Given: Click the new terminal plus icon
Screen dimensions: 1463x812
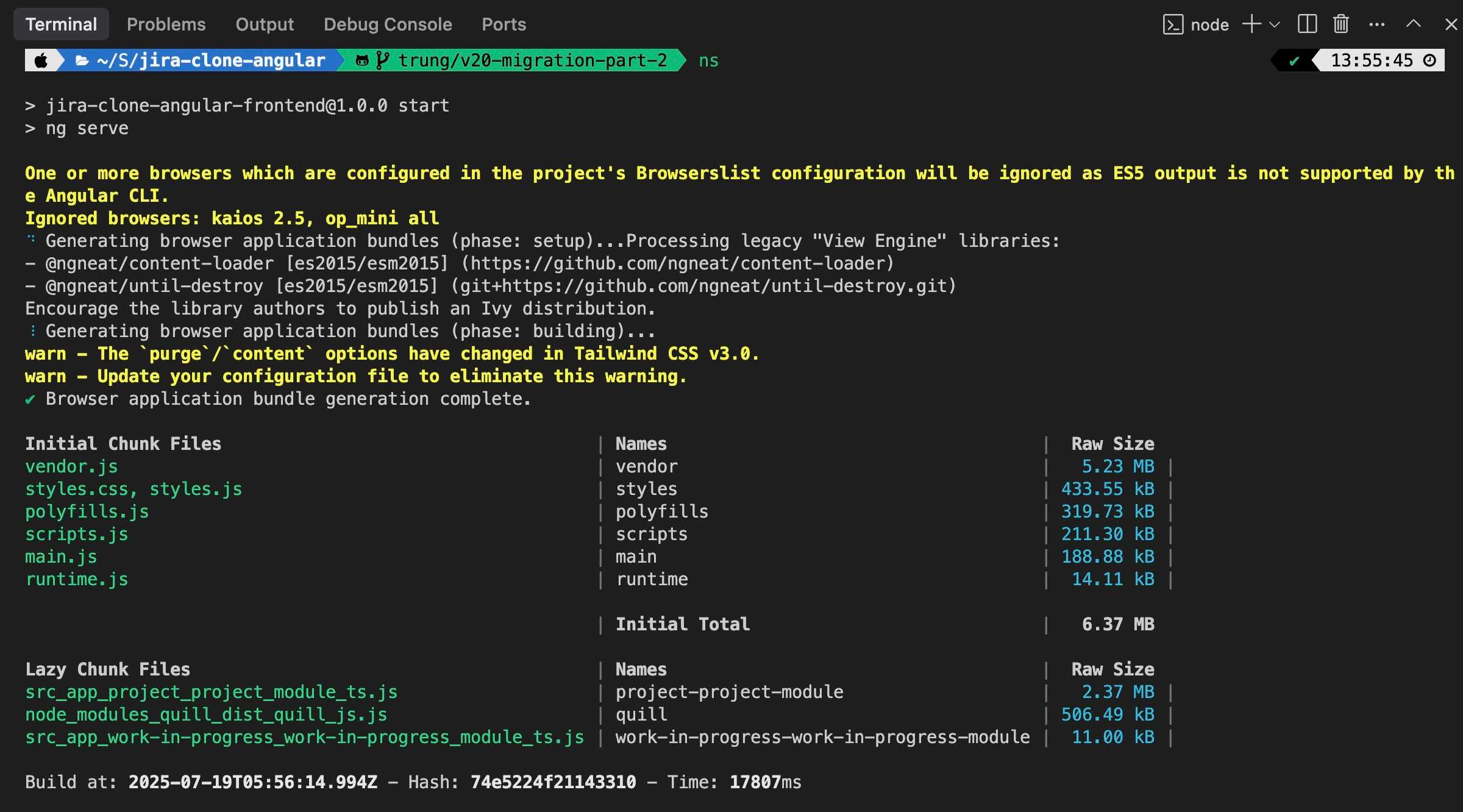Looking at the screenshot, I should [1251, 24].
